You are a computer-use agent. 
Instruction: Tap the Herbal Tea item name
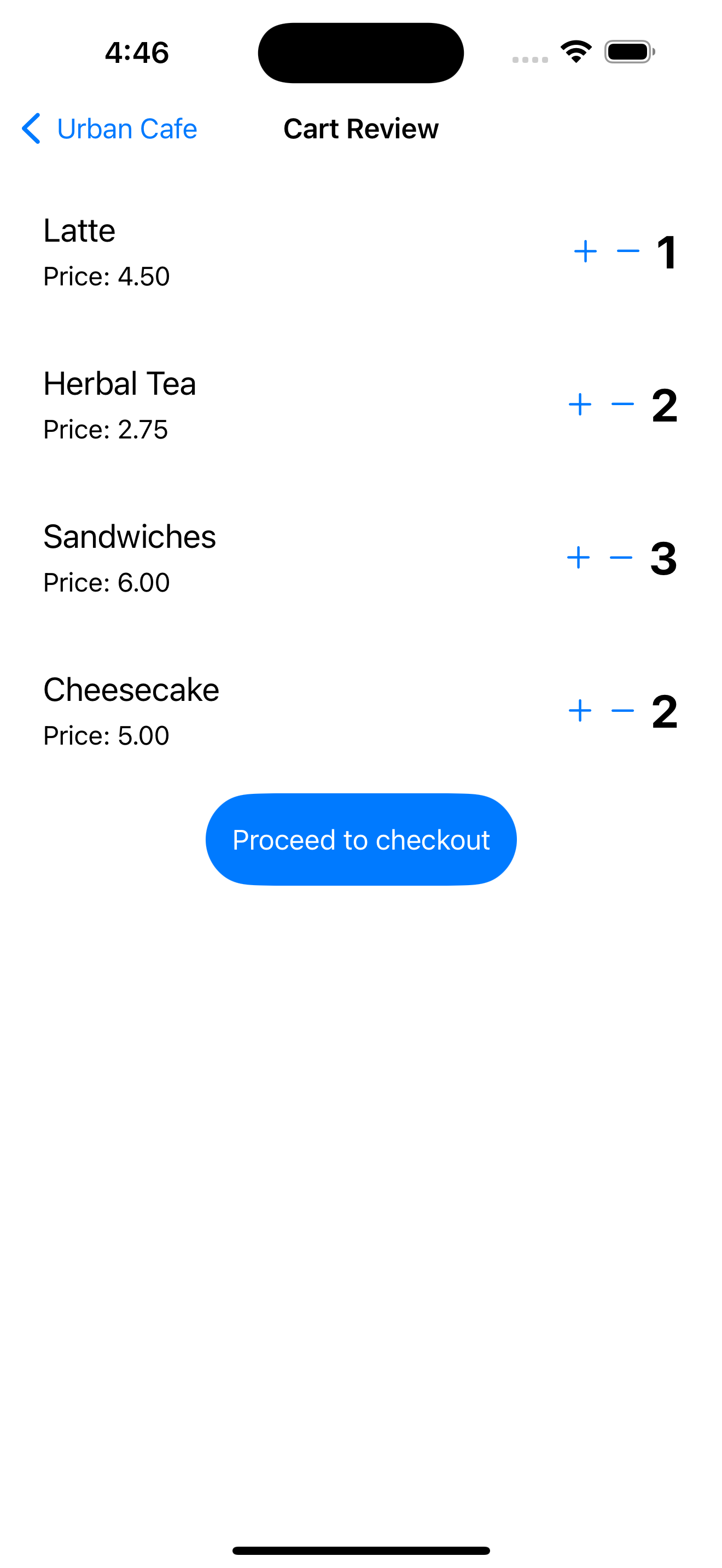[x=119, y=384]
